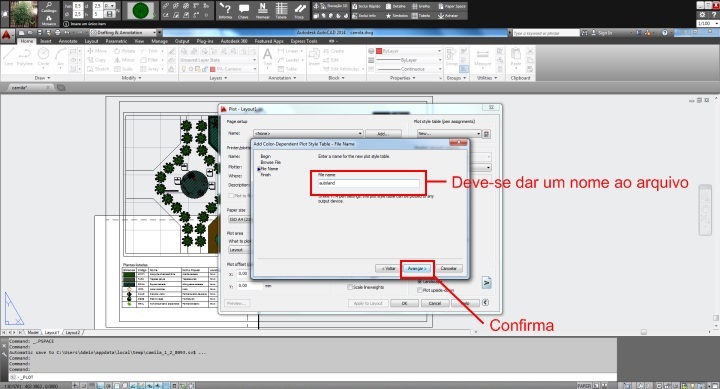Click the red ByLayer color swatch
The width and height of the screenshot is (720, 389).
[x=379, y=51]
